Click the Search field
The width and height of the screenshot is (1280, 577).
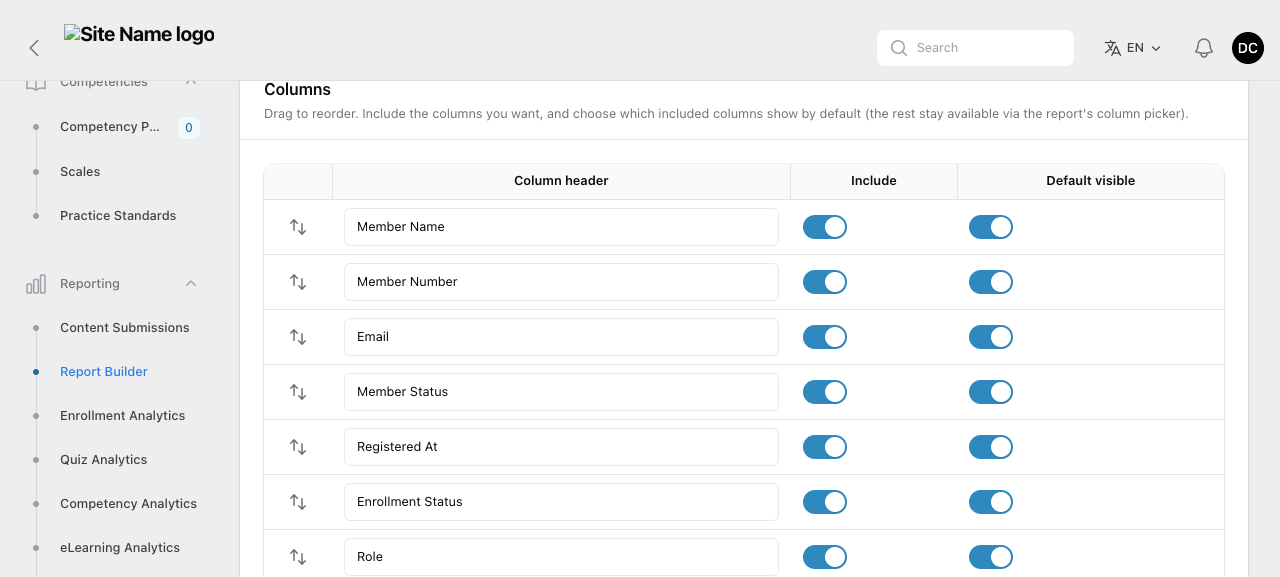[x=975, y=48]
